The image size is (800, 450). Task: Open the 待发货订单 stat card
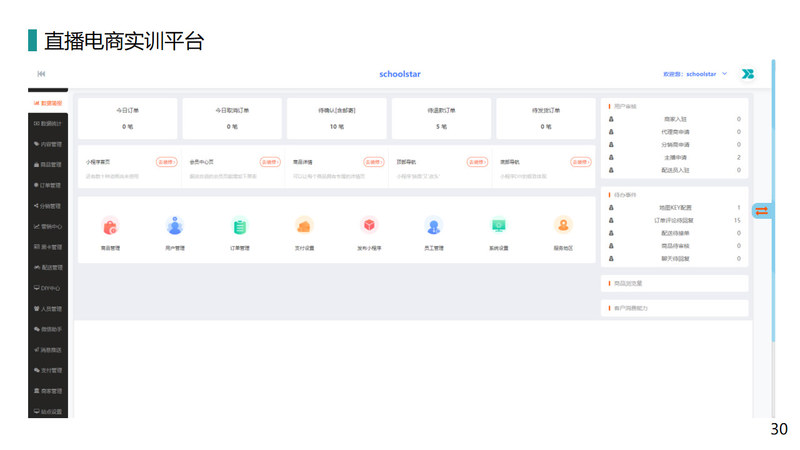(546, 118)
